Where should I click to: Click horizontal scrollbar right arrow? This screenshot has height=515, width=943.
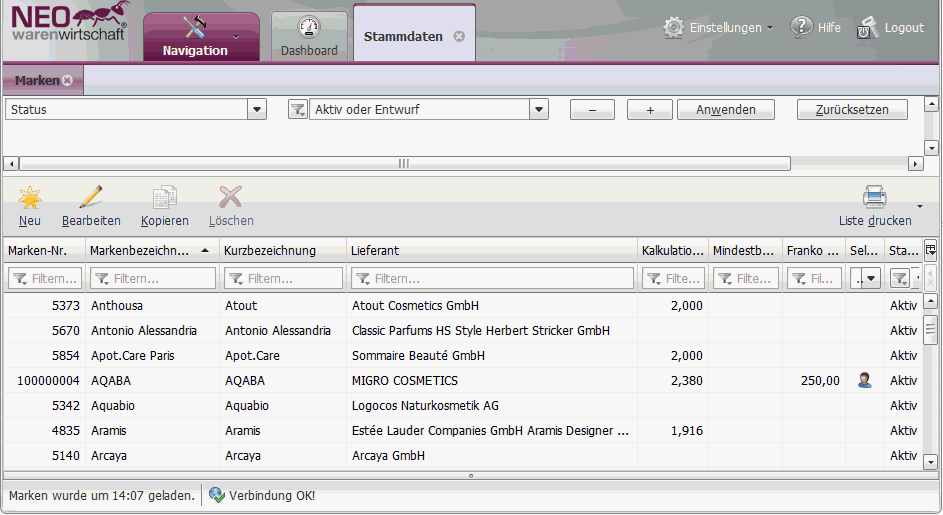[x=915, y=164]
